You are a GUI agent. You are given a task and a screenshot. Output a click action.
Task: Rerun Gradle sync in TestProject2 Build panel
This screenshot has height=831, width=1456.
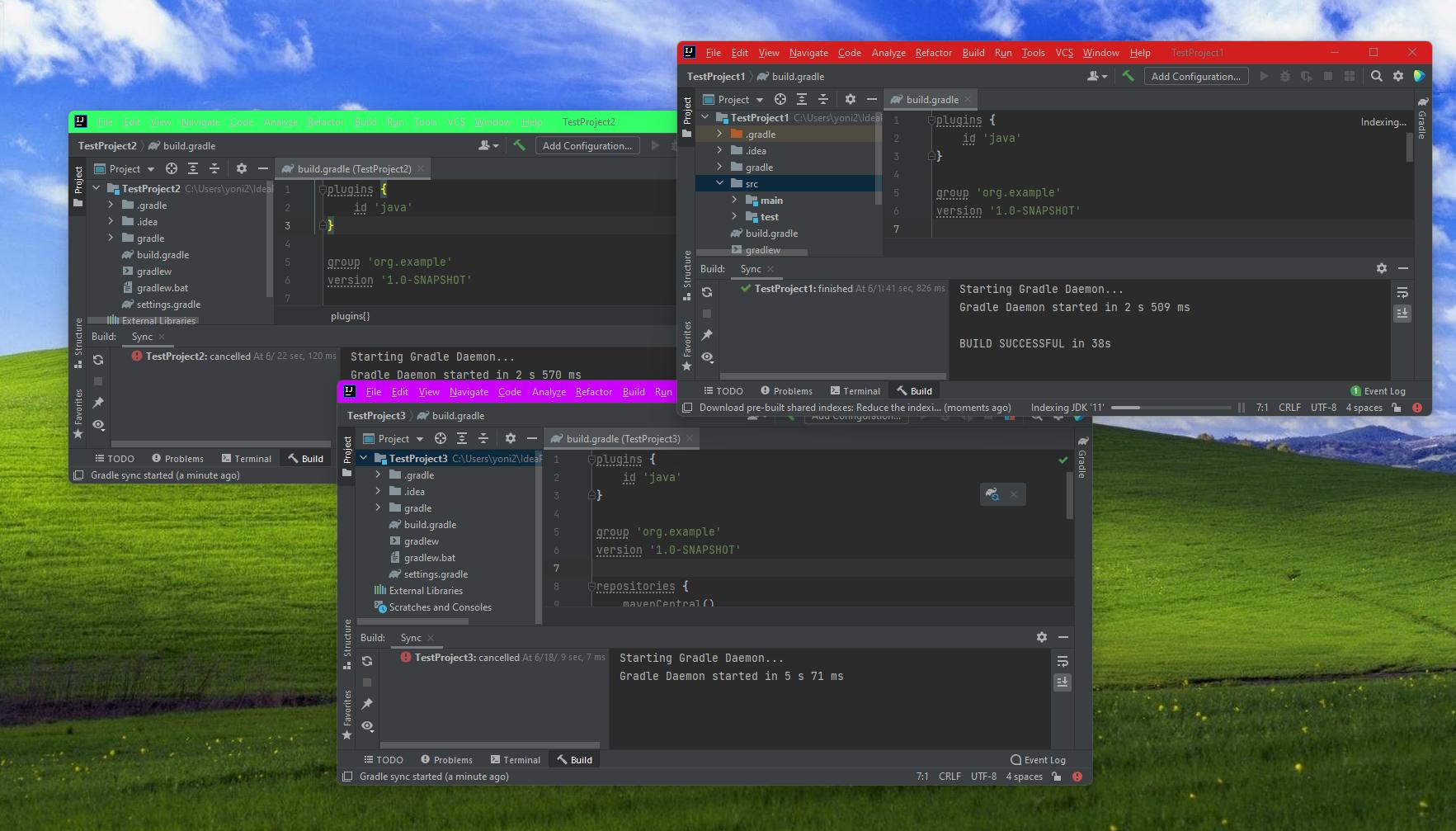[98, 360]
